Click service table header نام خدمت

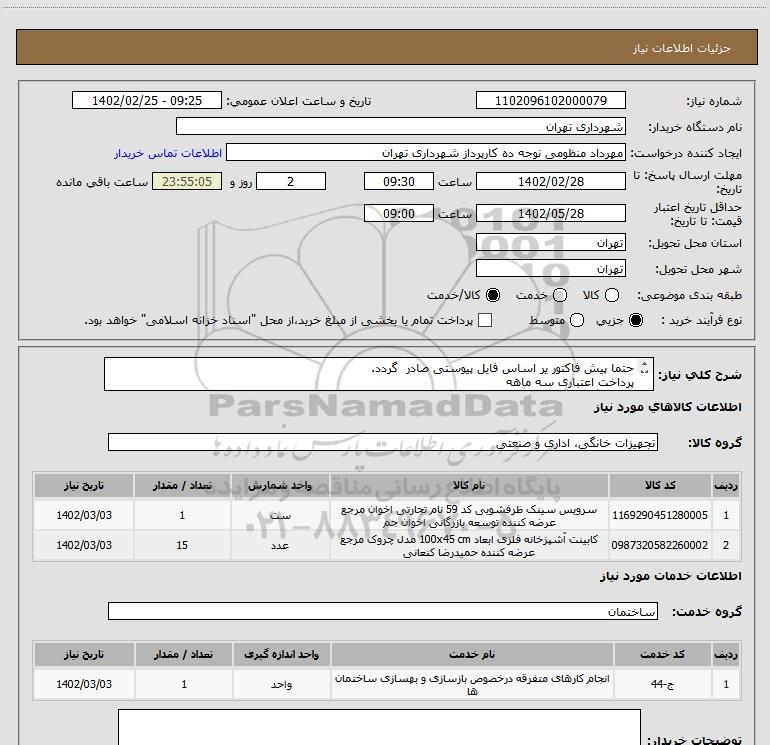472,654
